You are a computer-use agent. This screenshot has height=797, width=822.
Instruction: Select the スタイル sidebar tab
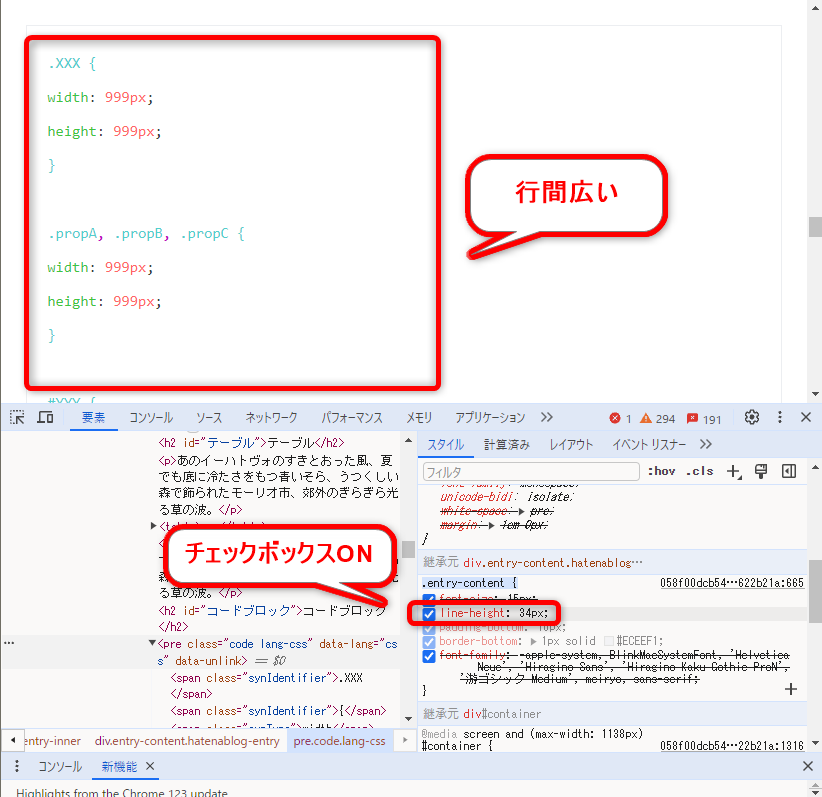tap(446, 445)
